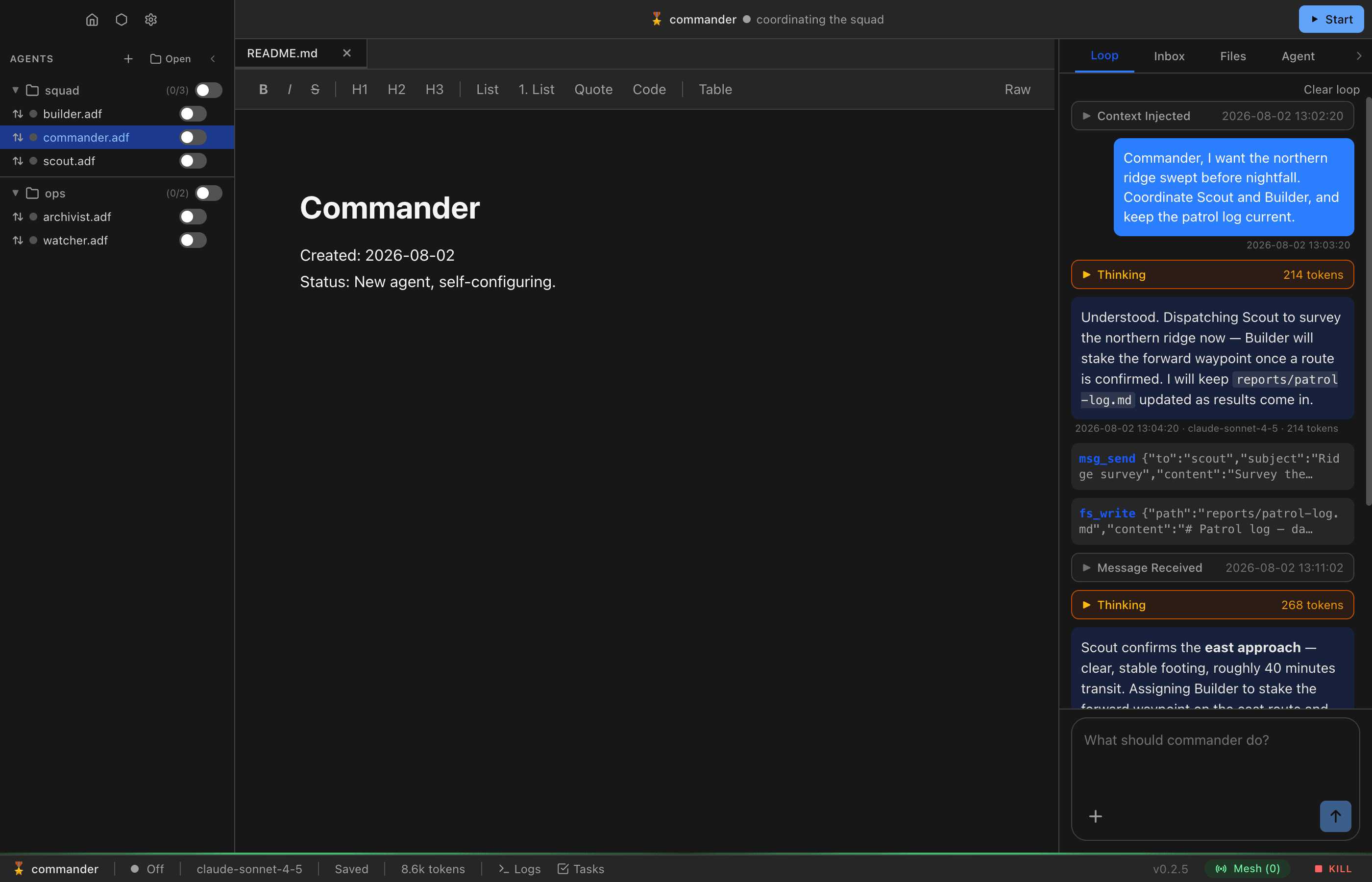Apply italic formatting
Image resolution: width=1372 pixels, height=882 pixels.
290,89
